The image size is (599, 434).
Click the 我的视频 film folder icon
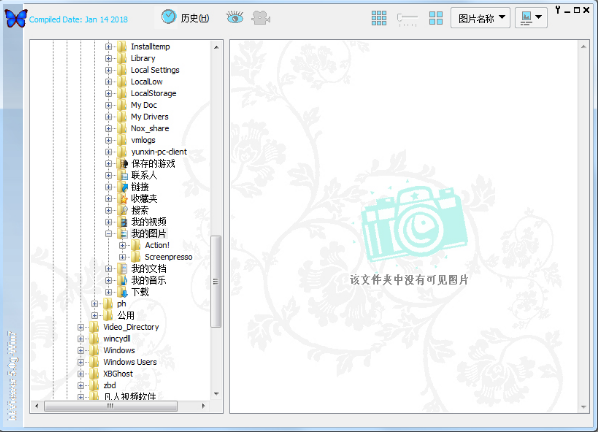(x=123, y=222)
